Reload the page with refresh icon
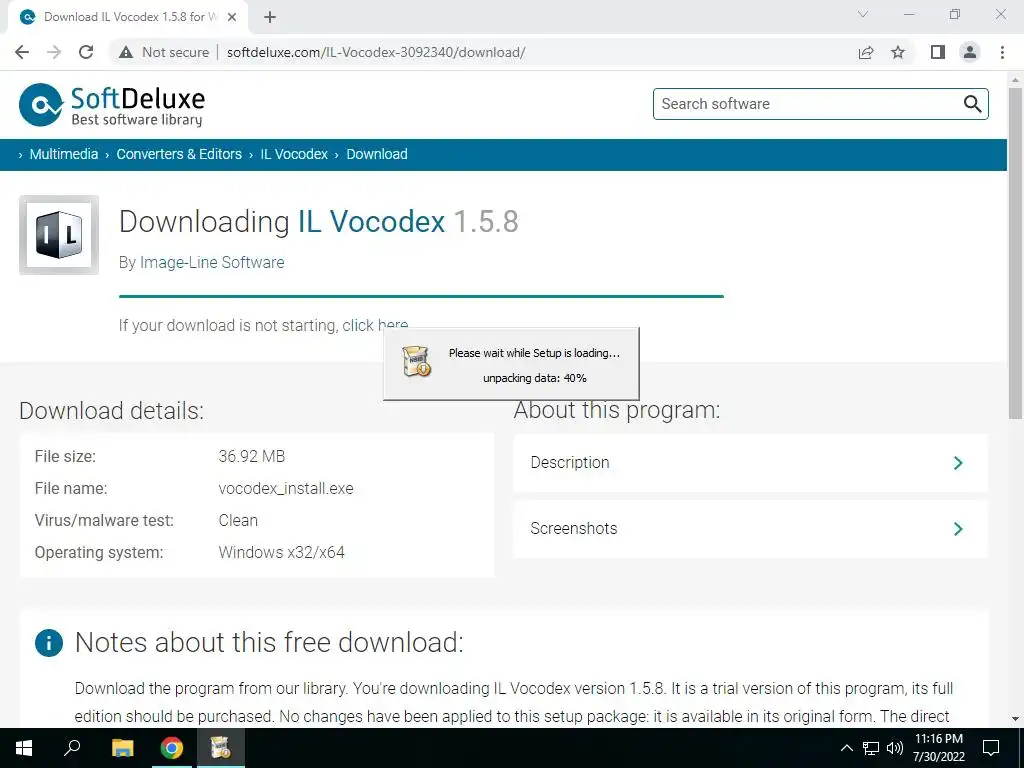1024x768 pixels. (86, 52)
